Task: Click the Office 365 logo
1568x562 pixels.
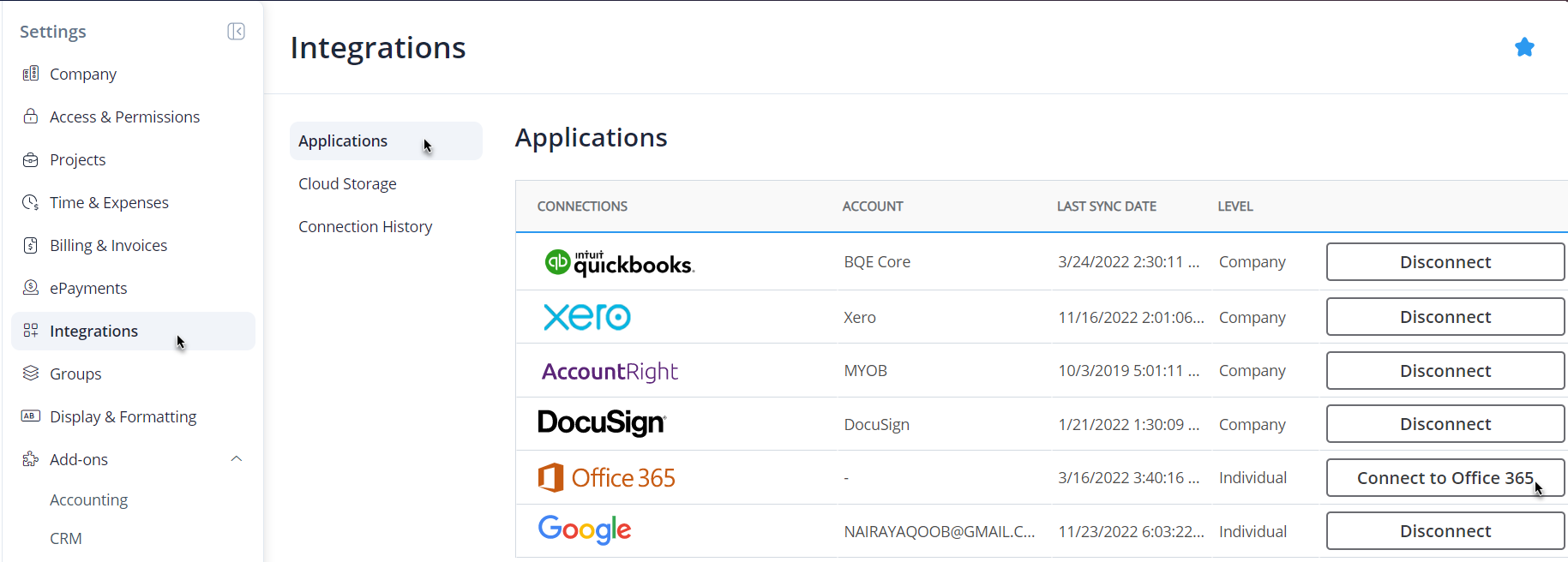Action: (606, 477)
